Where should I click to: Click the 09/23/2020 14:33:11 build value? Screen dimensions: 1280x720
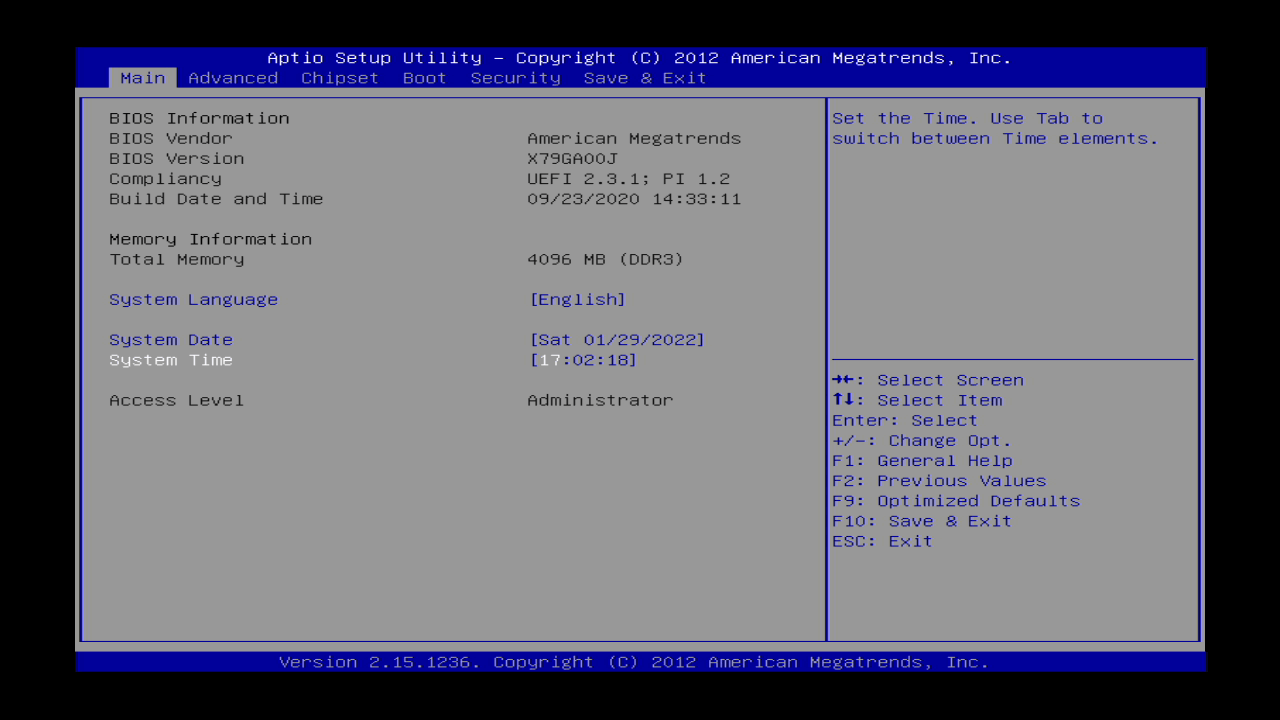(634, 199)
